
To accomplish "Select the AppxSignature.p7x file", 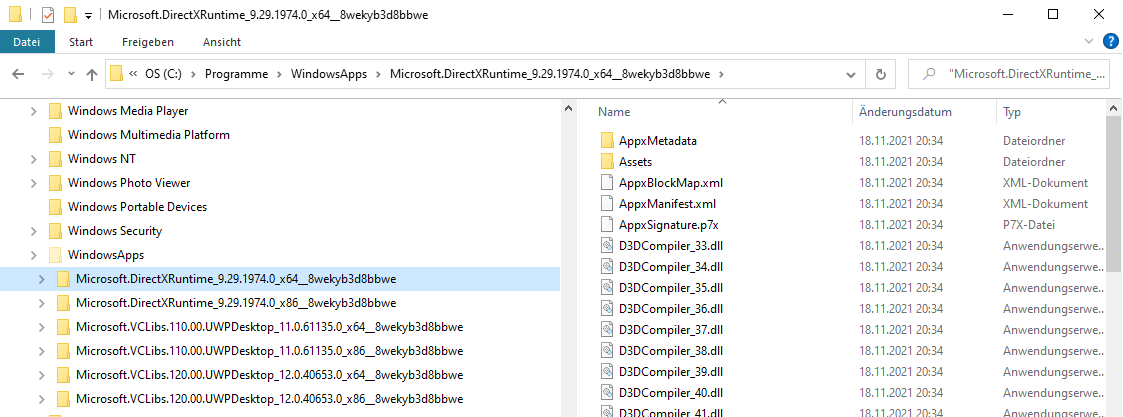I will (x=668, y=224).
